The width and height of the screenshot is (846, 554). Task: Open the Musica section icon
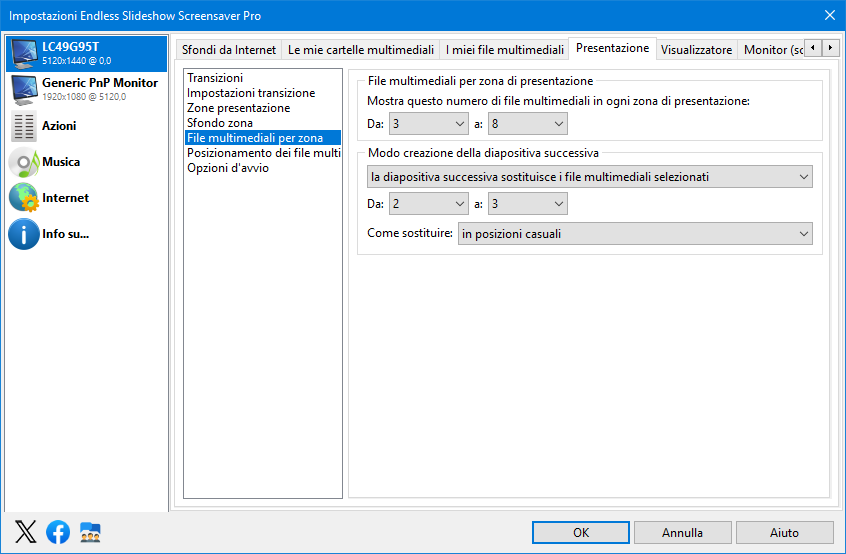click(24, 162)
